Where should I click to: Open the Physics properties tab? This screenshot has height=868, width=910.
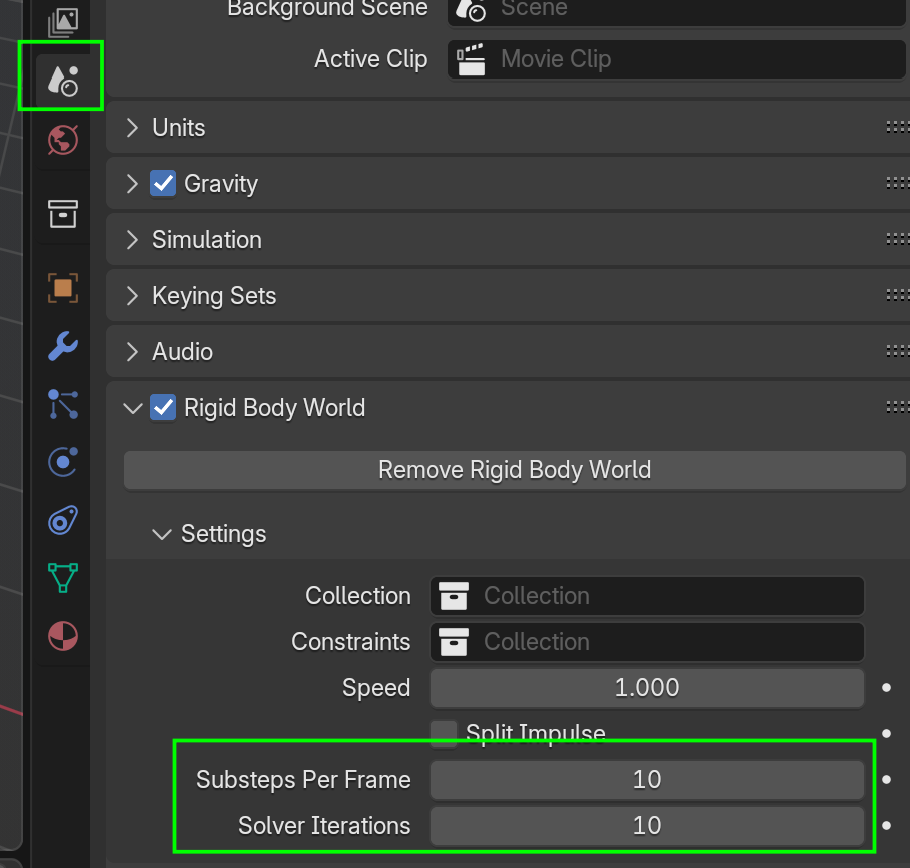[x=63, y=462]
